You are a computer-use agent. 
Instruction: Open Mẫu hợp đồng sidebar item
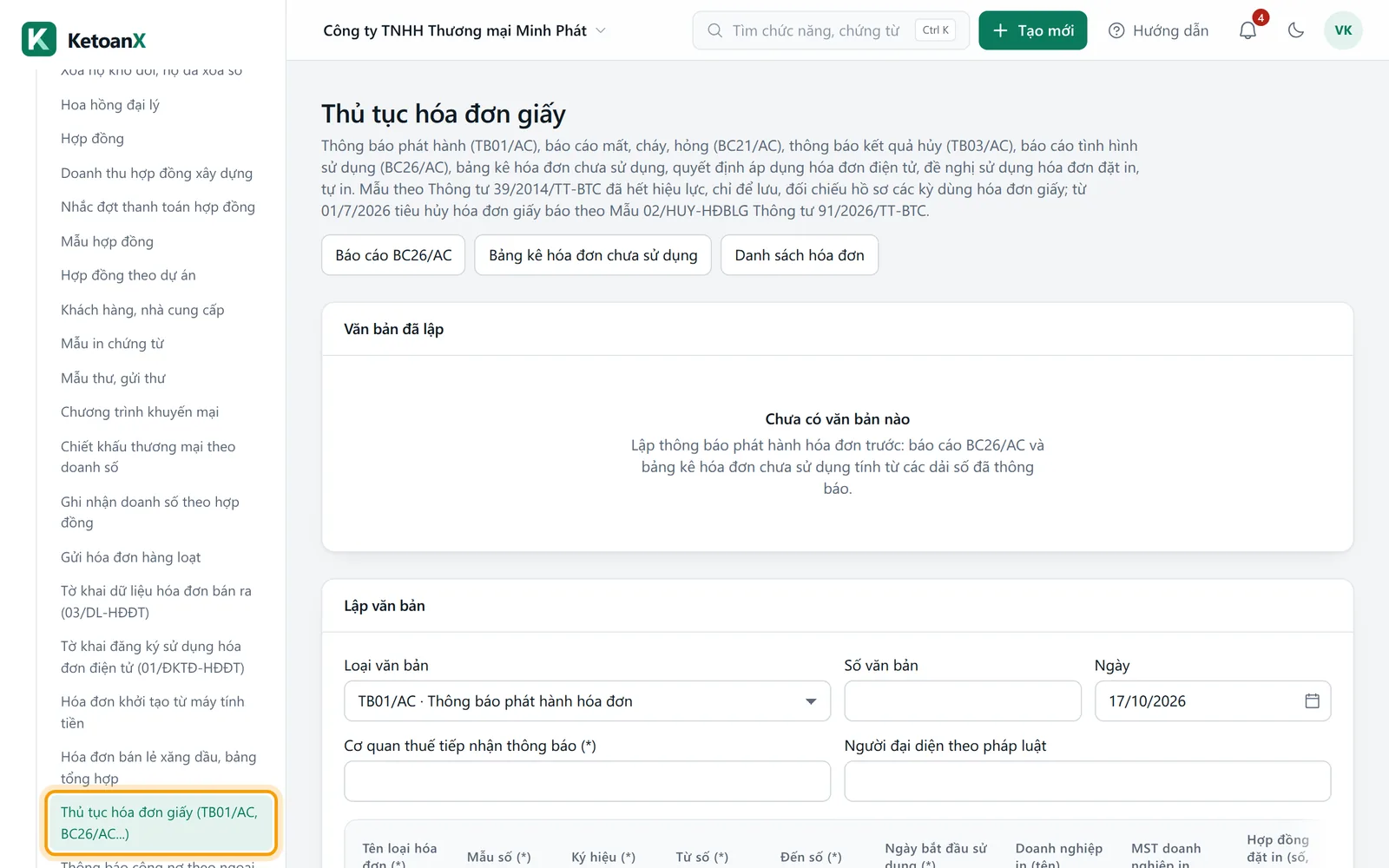tap(107, 241)
